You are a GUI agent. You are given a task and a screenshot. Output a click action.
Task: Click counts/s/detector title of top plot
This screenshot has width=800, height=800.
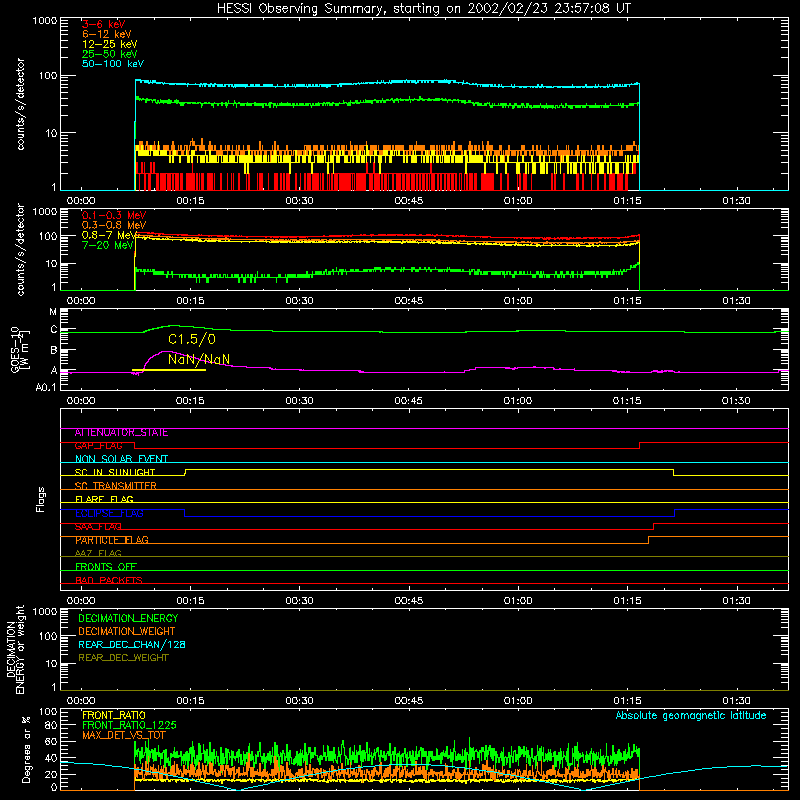(x=20, y=104)
